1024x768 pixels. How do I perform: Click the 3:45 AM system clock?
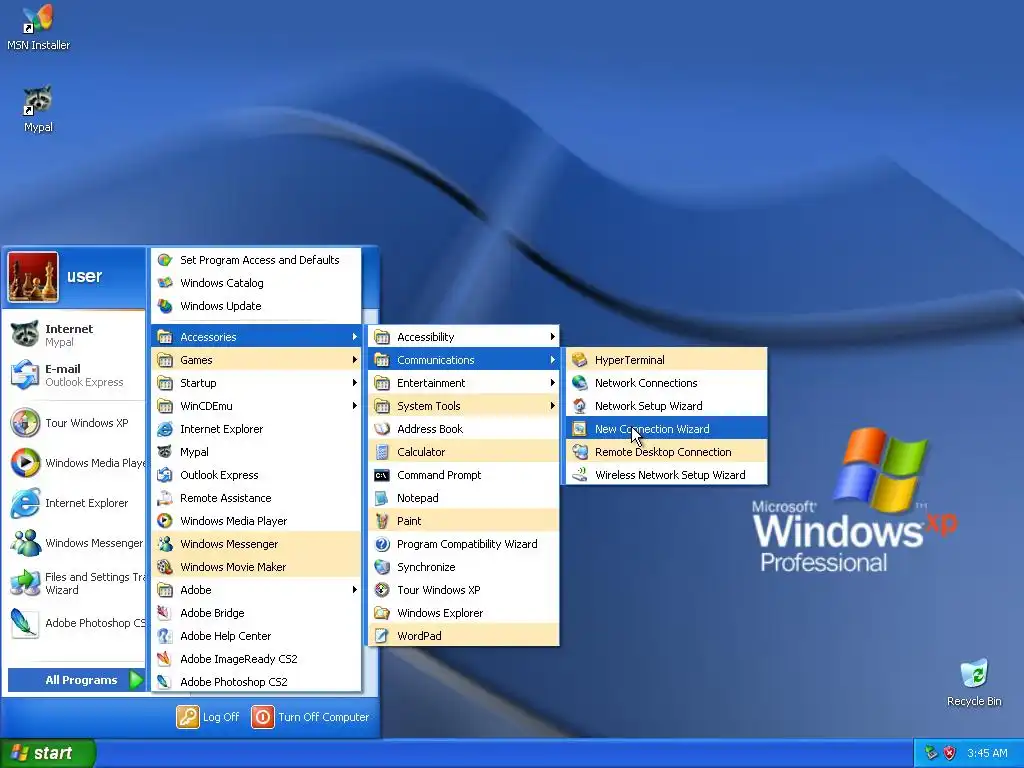tap(987, 753)
